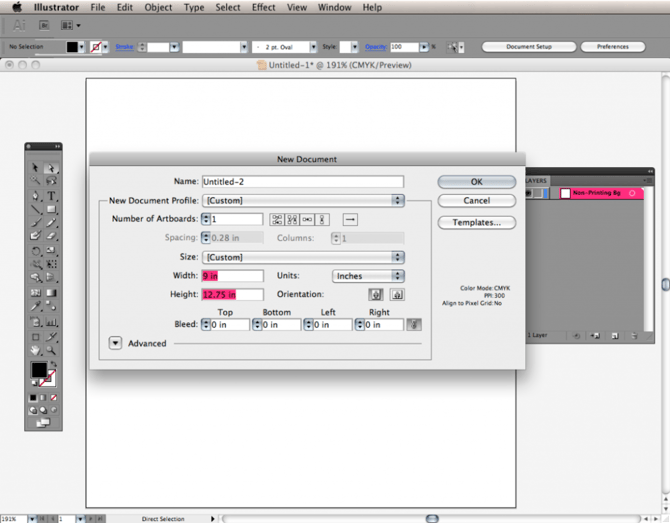The width and height of the screenshot is (670, 523).
Task: Choose the Direct Selection arrow tool
Action: tap(51, 168)
